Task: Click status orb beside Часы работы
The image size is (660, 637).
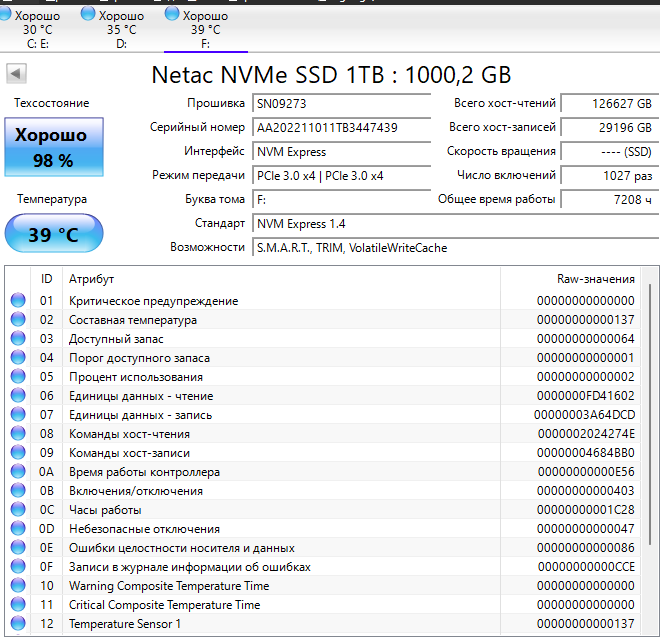Action: (18, 510)
